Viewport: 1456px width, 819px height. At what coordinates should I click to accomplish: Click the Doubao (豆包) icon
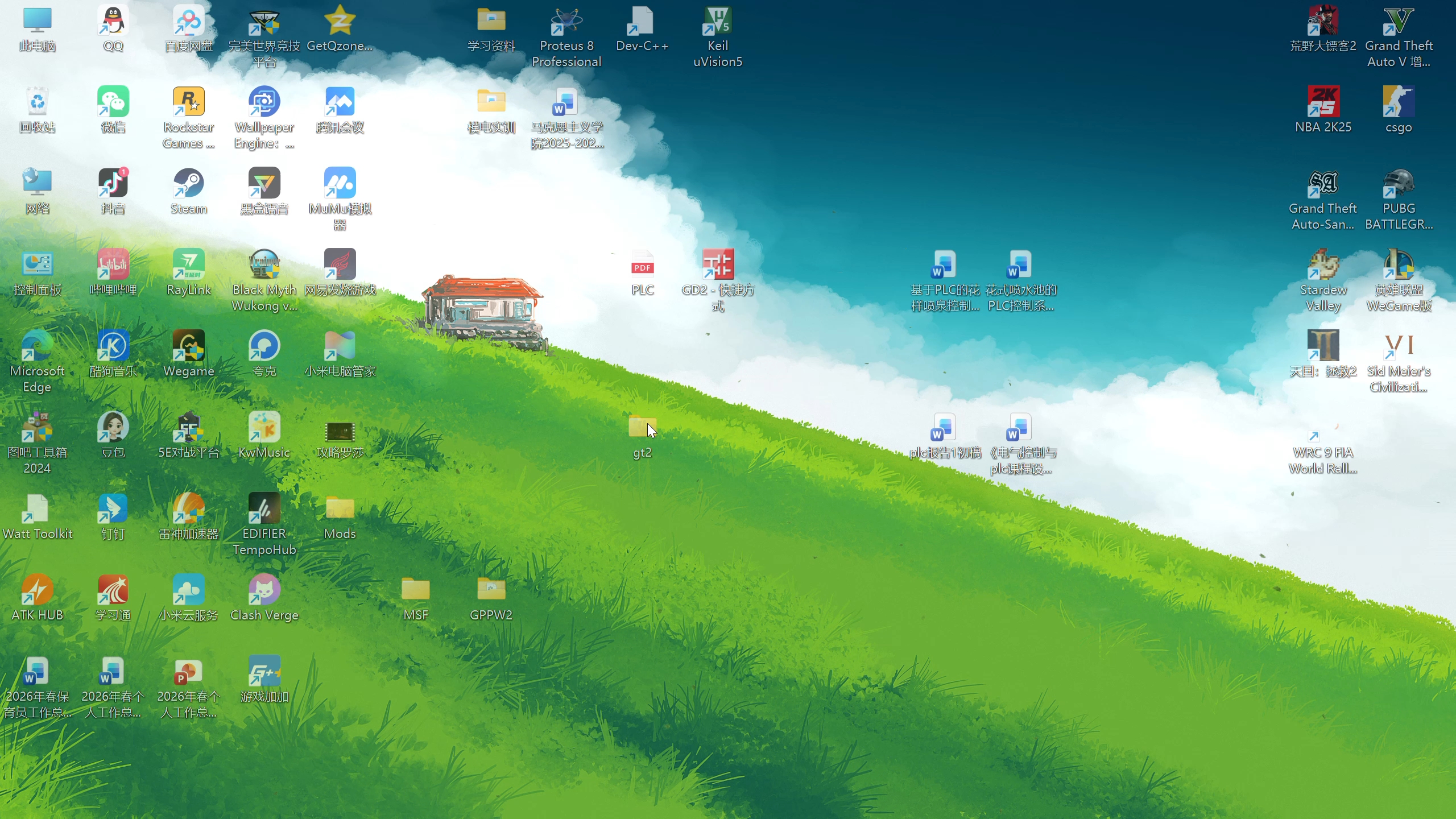point(113,428)
